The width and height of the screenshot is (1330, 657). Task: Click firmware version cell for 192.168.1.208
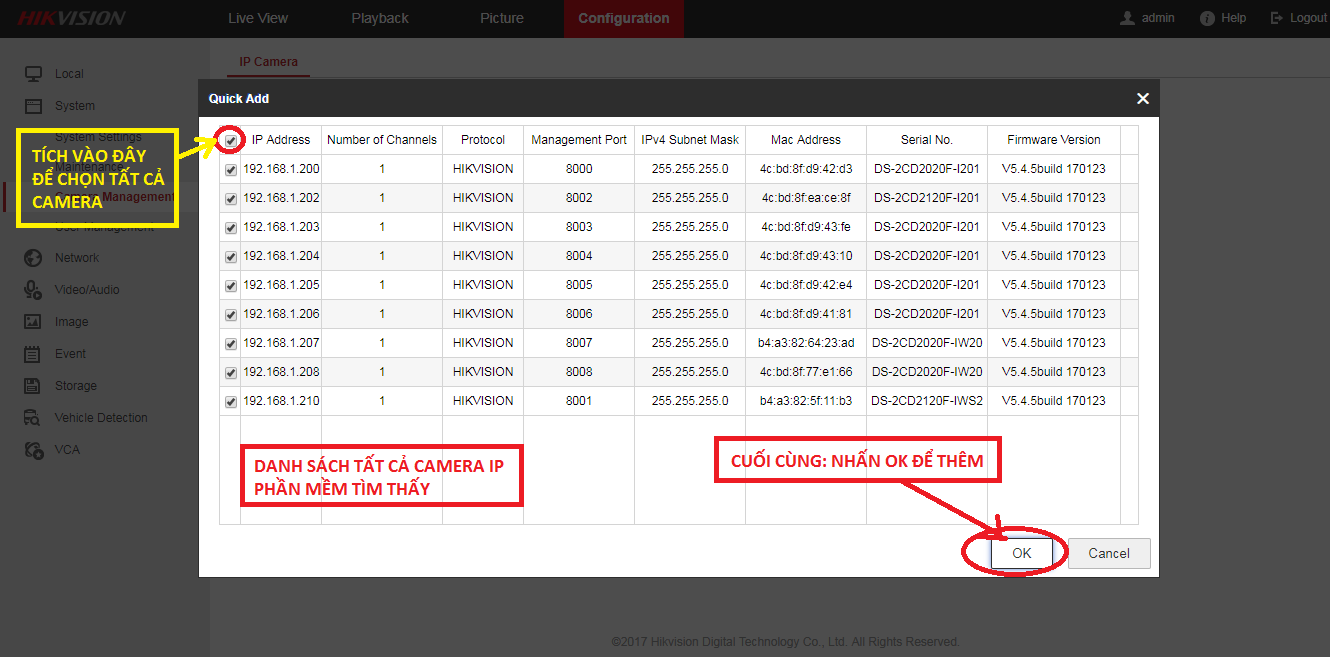coord(1054,372)
